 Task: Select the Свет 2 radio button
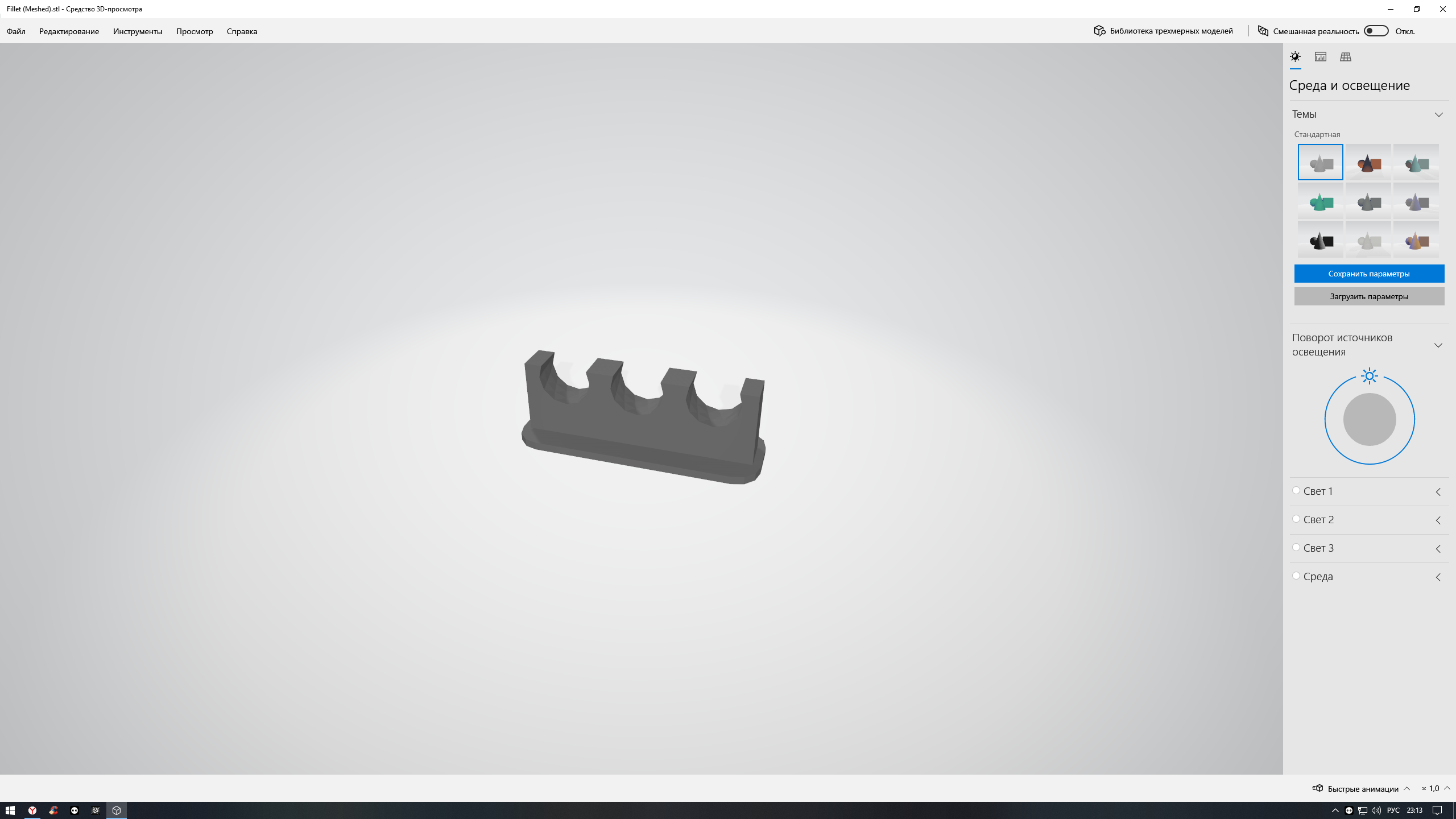1296,519
